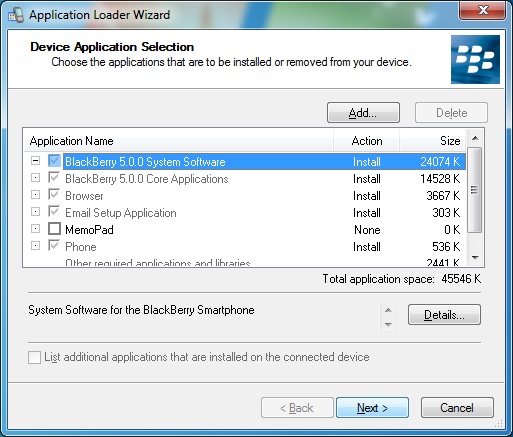Toggle Email Setup Application checkbox
Viewport: 513px width, 437px height.
[54, 212]
